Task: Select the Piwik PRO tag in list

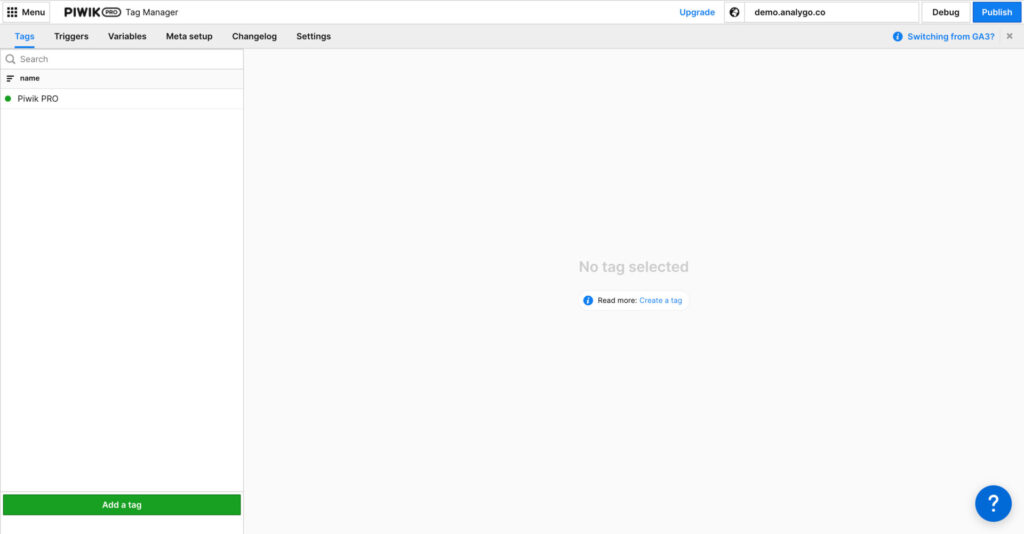Action: click(x=38, y=99)
